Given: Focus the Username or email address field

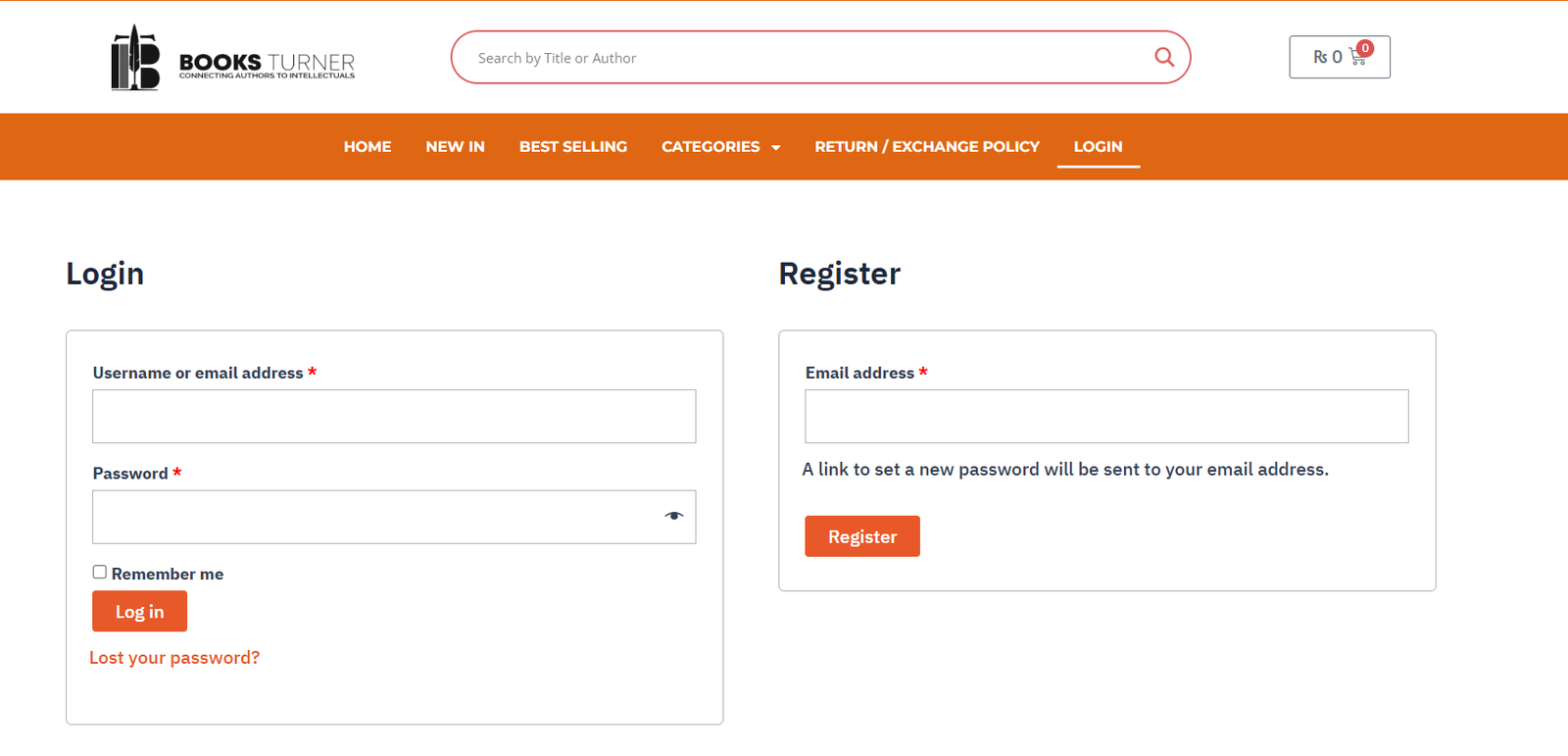Looking at the screenshot, I should 394,417.
